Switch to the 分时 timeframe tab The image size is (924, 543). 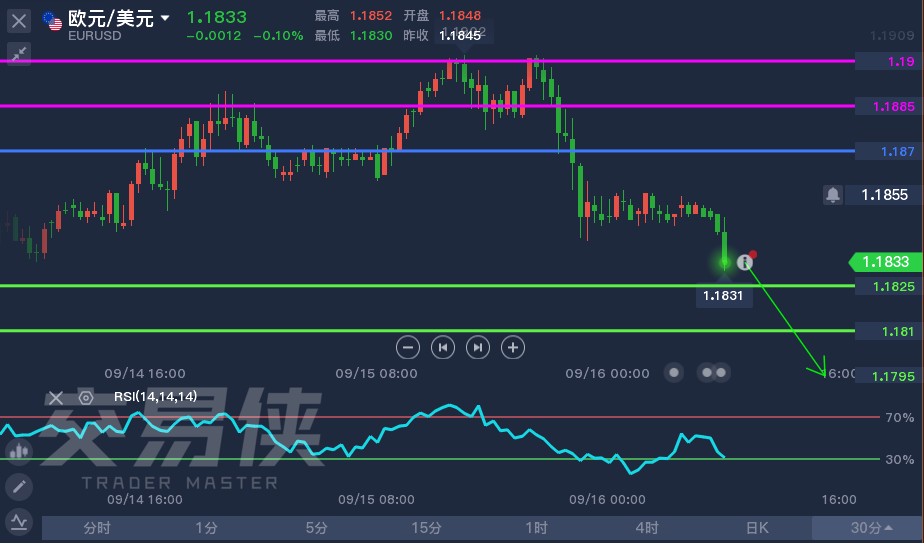click(97, 528)
